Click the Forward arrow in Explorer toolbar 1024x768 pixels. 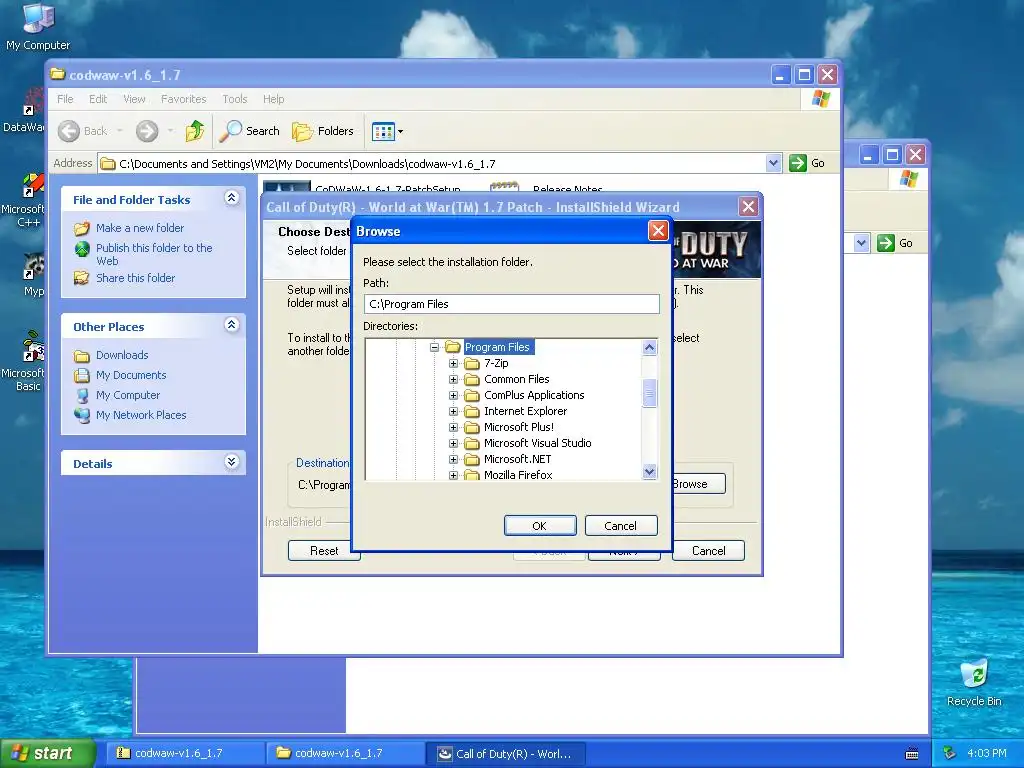click(147, 131)
